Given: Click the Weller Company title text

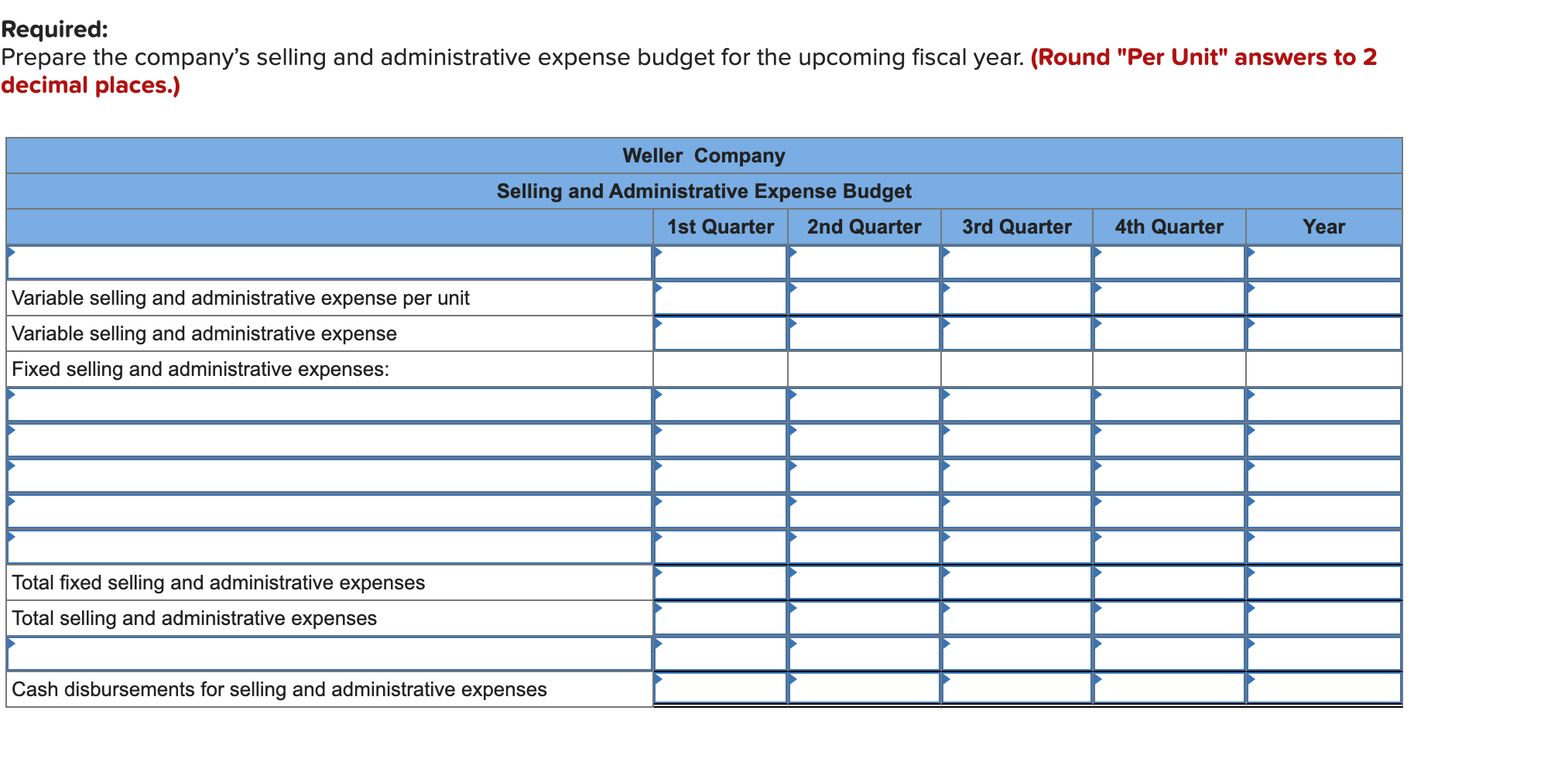Looking at the screenshot, I should tap(704, 155).
